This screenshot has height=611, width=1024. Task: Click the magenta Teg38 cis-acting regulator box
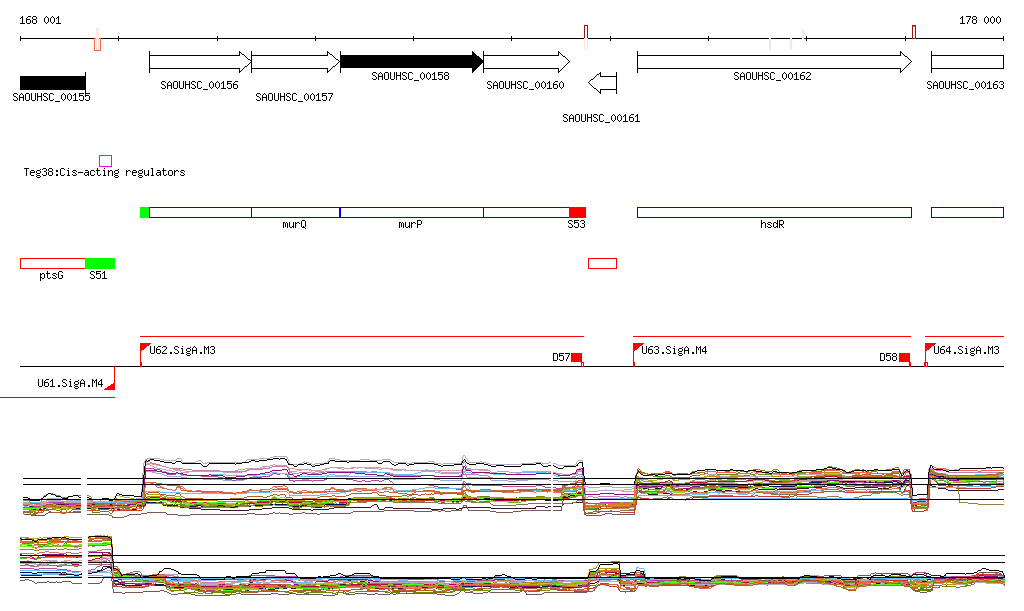(105, 160)
